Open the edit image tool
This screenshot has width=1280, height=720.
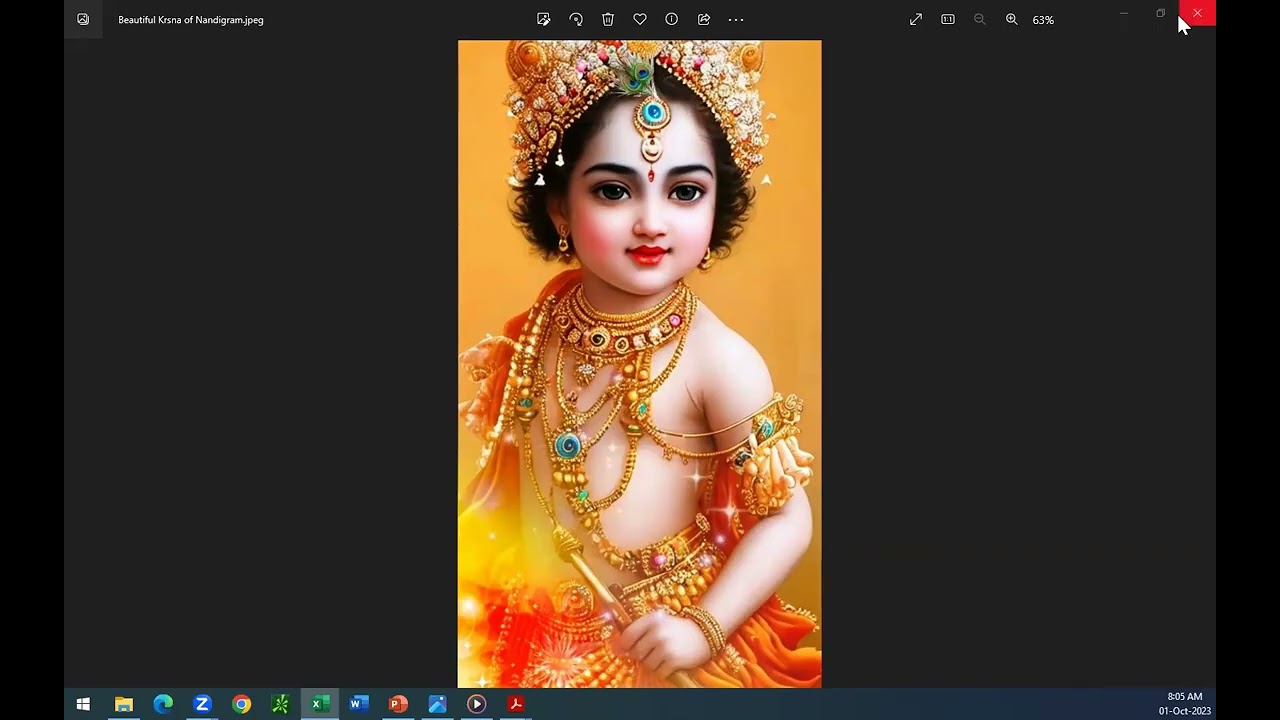[x=544, y=19]
